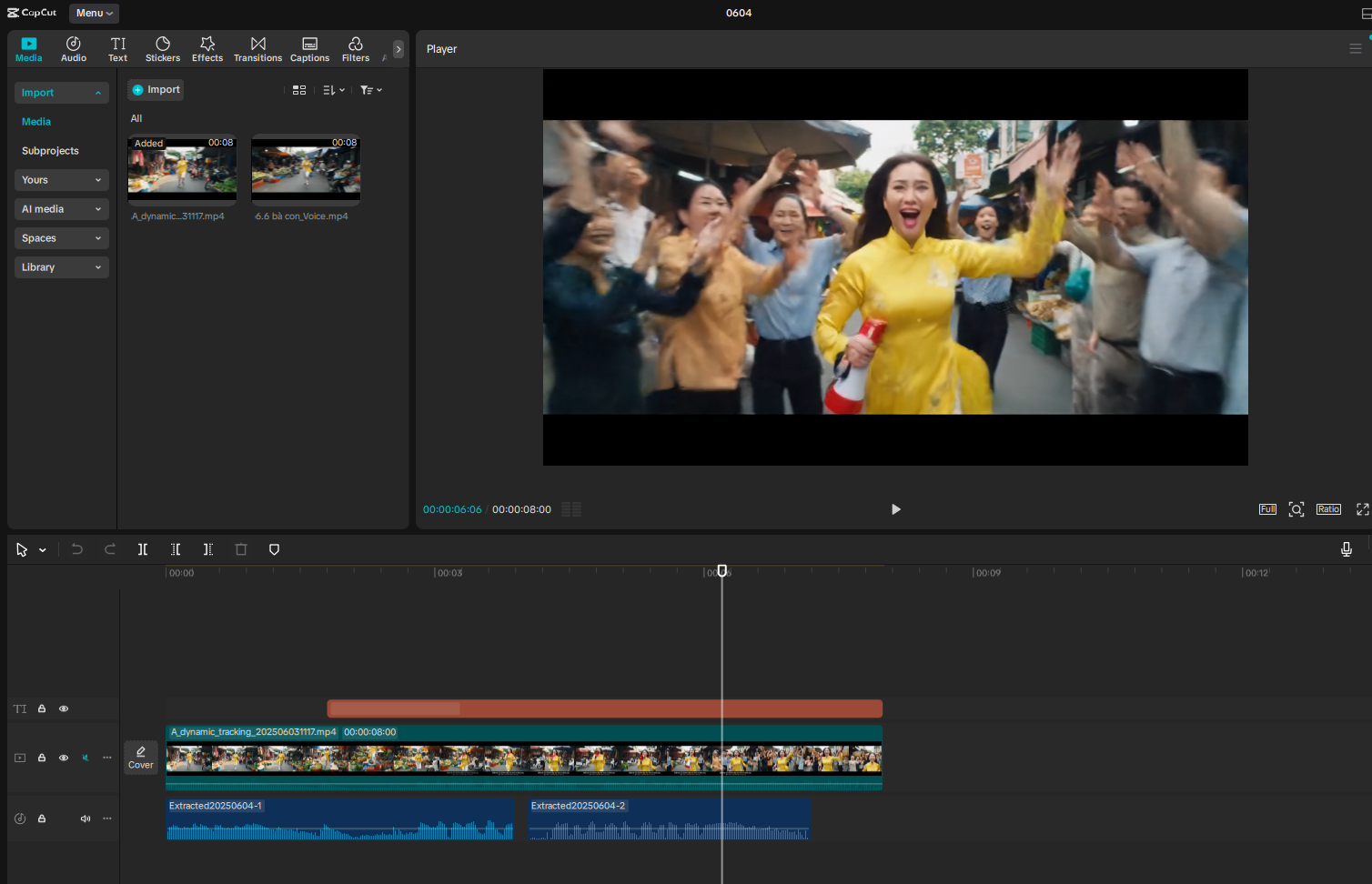The height and width of the screenshot is (884, 1372).
Task: Show more tool tabs with arrow
Action: tap(398, 49)
